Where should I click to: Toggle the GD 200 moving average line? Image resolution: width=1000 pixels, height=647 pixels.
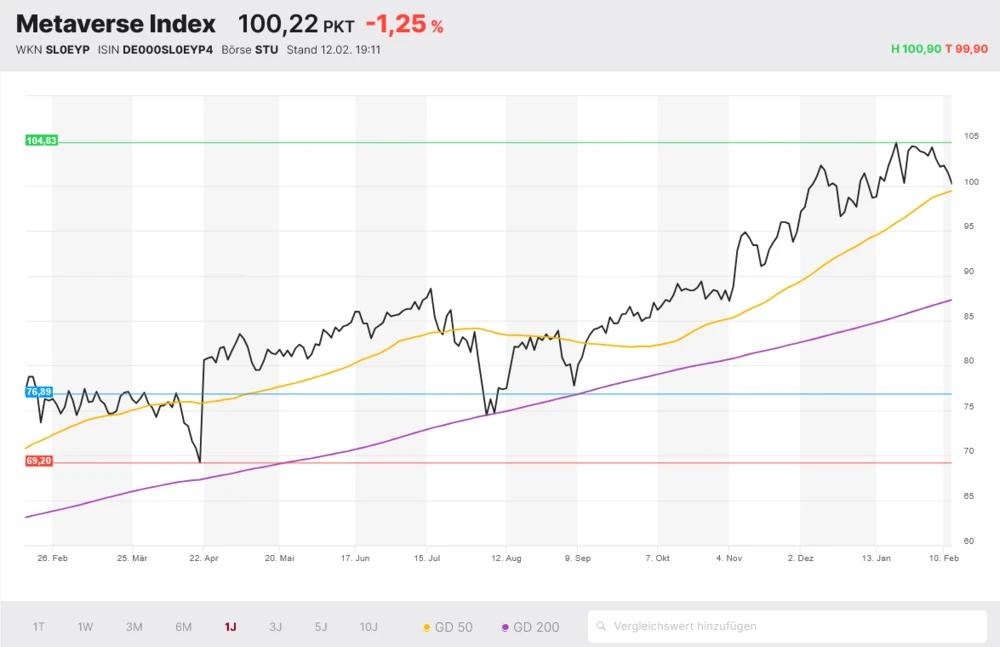tap(530, 625)
